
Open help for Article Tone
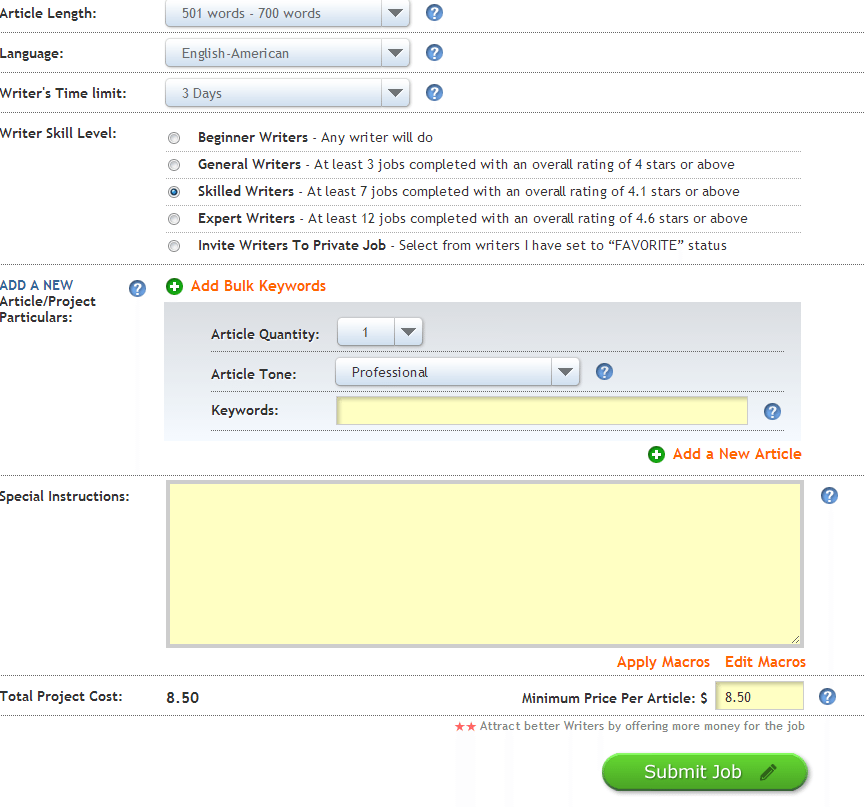point(604,372)
